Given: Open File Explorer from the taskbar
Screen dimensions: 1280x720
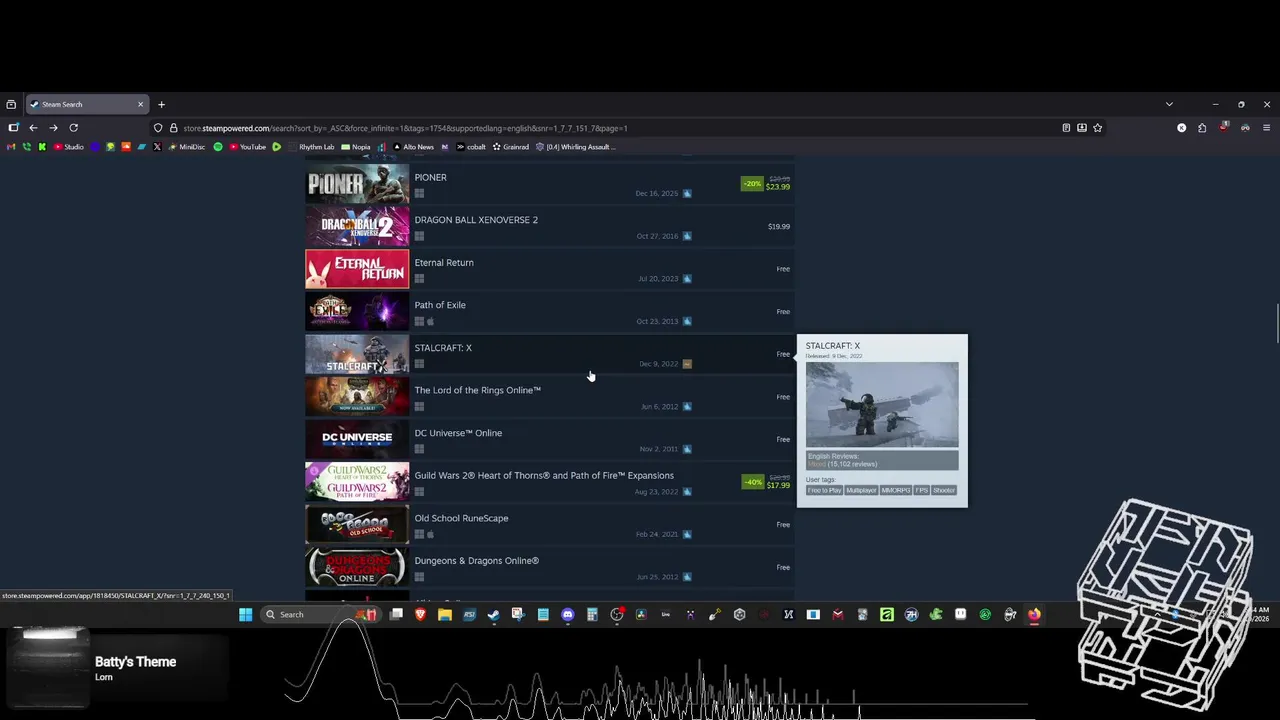Looking at the screenshot, I should pyautogui.click(x=445, y=614).
